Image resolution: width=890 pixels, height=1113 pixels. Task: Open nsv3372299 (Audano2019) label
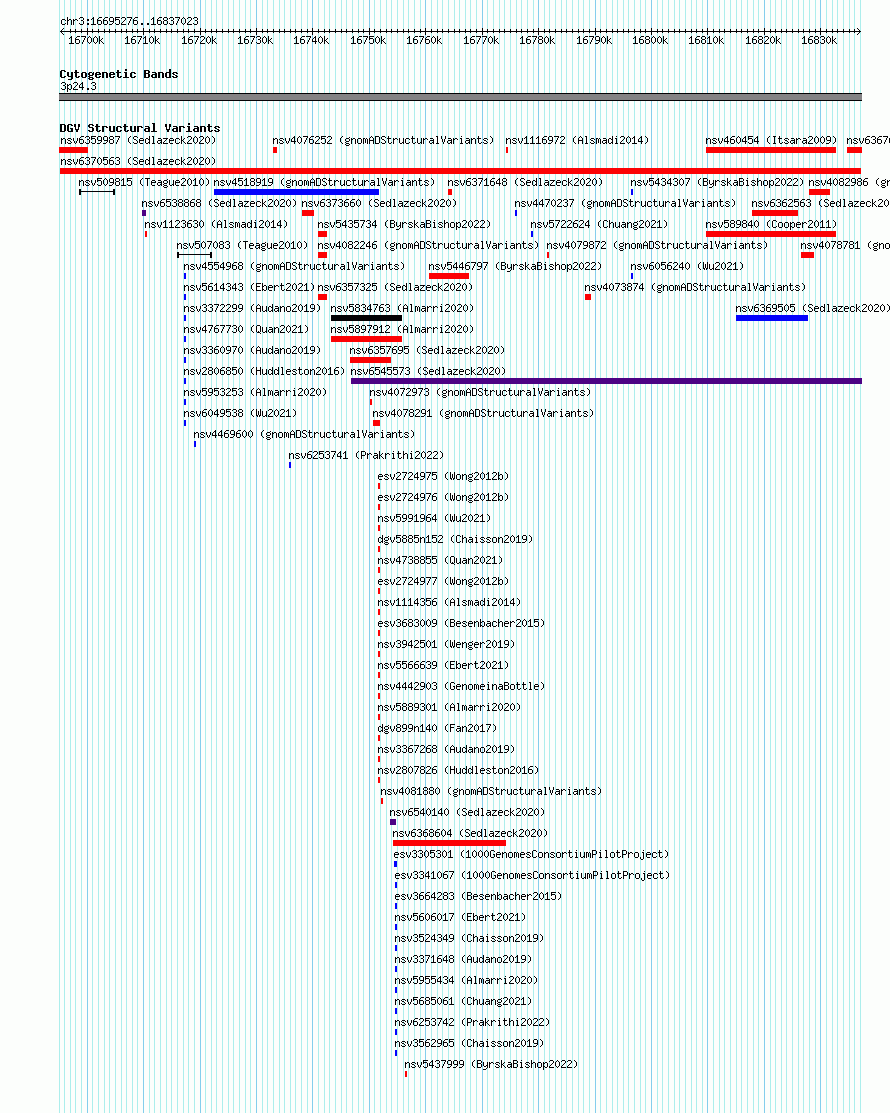[252, 308]
